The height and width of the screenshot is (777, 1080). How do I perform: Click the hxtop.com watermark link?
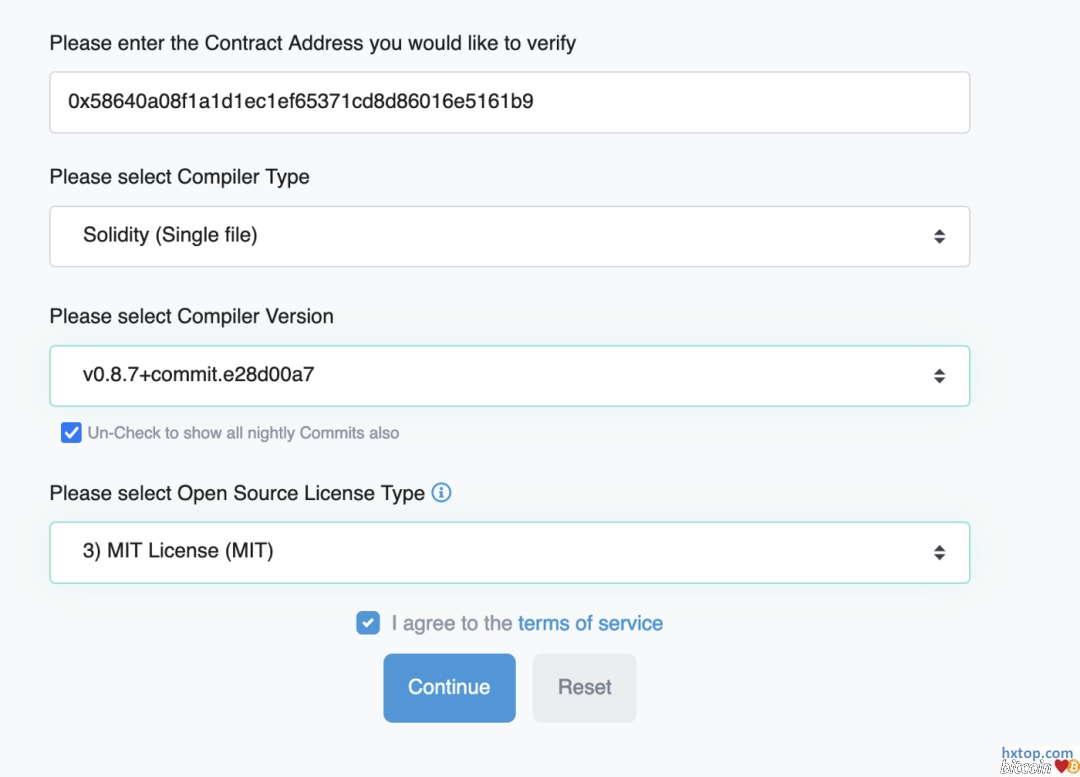1036,753
